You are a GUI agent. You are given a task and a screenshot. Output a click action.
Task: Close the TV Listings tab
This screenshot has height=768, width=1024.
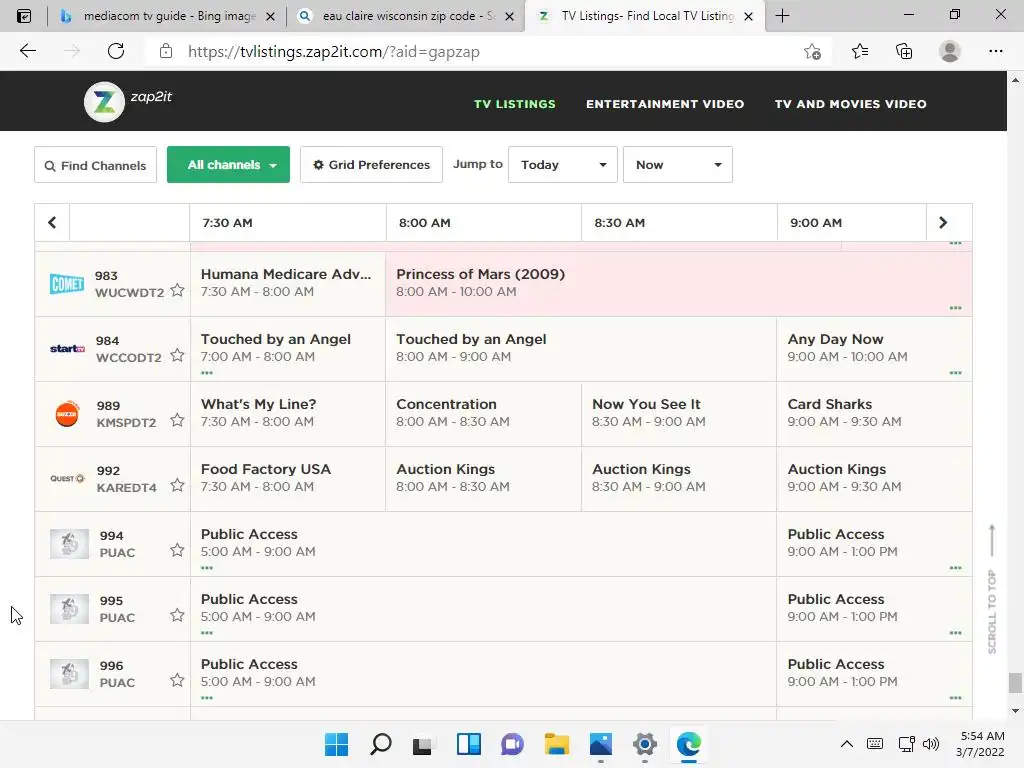(x=749, y=17)
